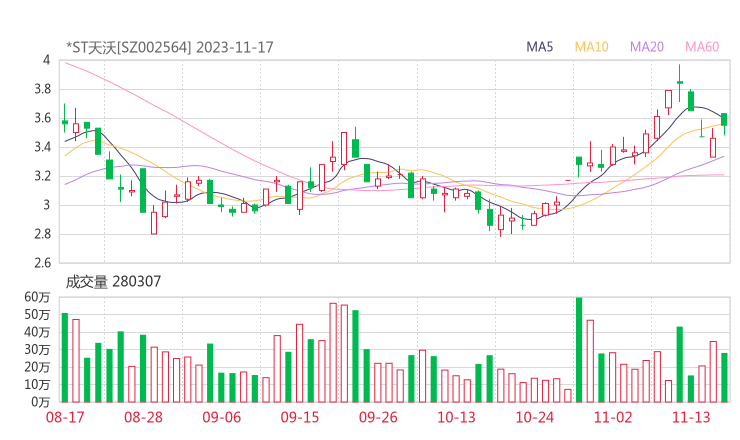Click the 3.6 price axis label
The height and width of the screenshot is (440, 740).
coord(42,118)
